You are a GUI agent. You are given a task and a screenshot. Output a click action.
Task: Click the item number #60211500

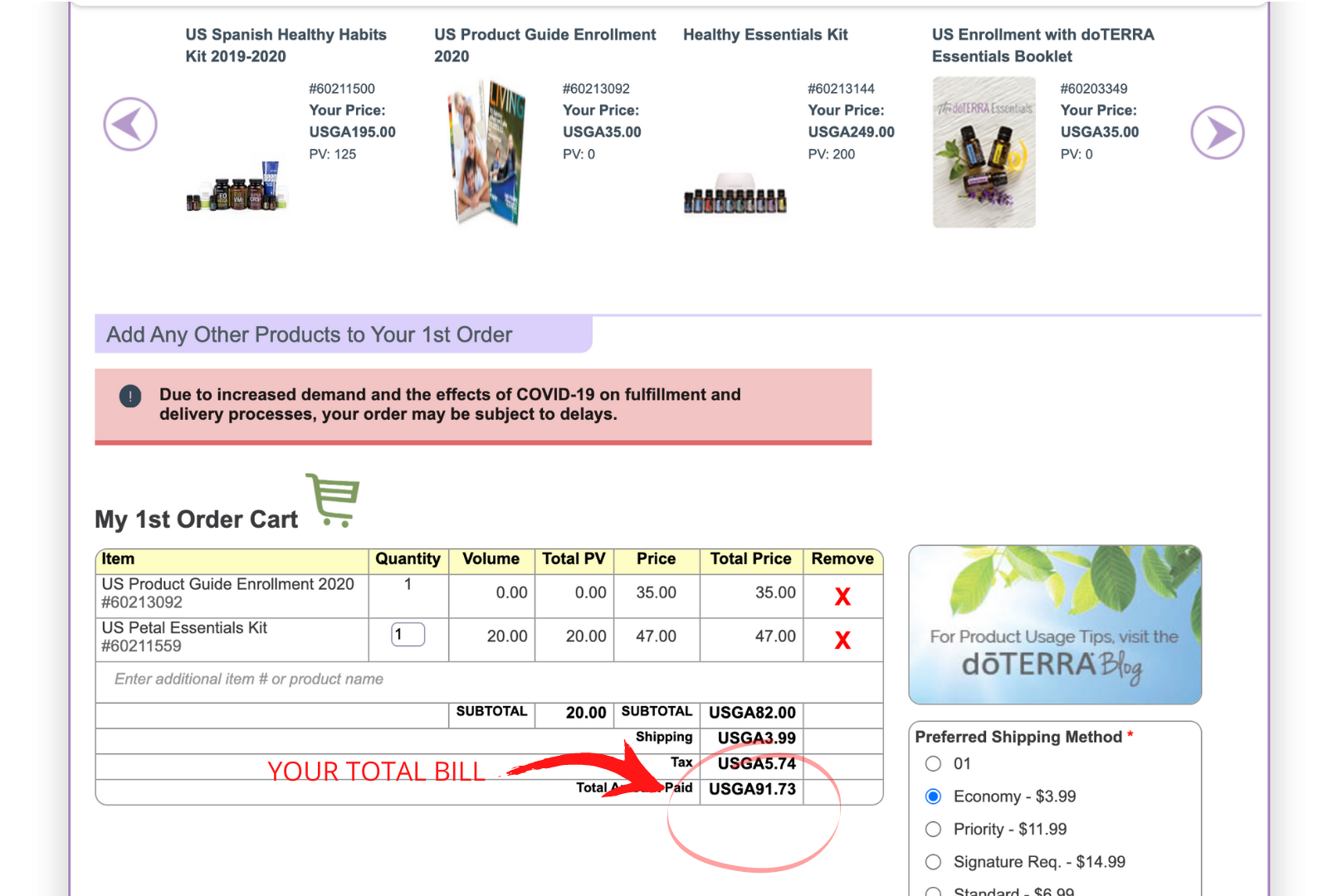[342, 89]
